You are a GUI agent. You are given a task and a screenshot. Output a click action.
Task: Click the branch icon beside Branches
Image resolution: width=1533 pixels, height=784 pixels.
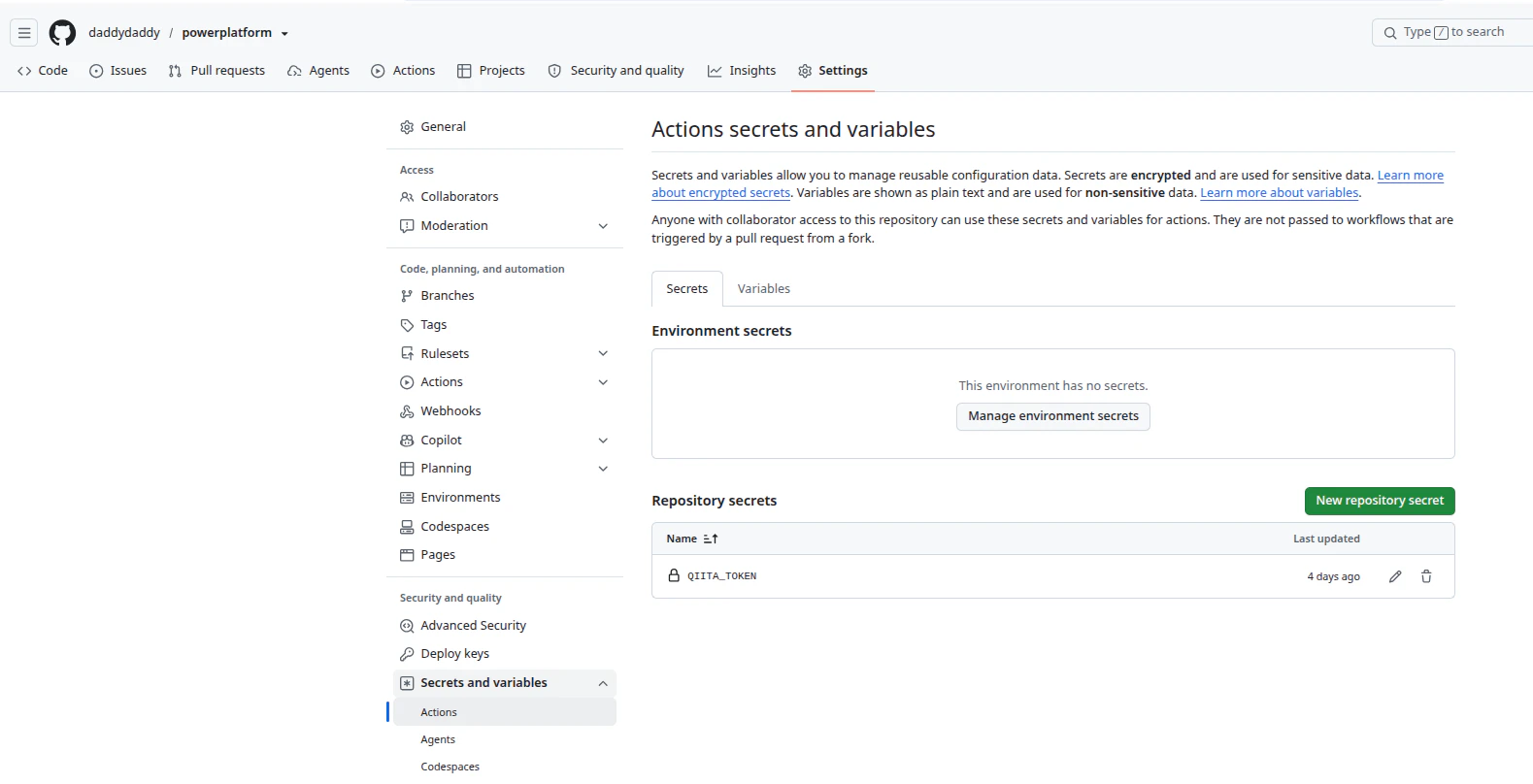(x=407, y=296)
